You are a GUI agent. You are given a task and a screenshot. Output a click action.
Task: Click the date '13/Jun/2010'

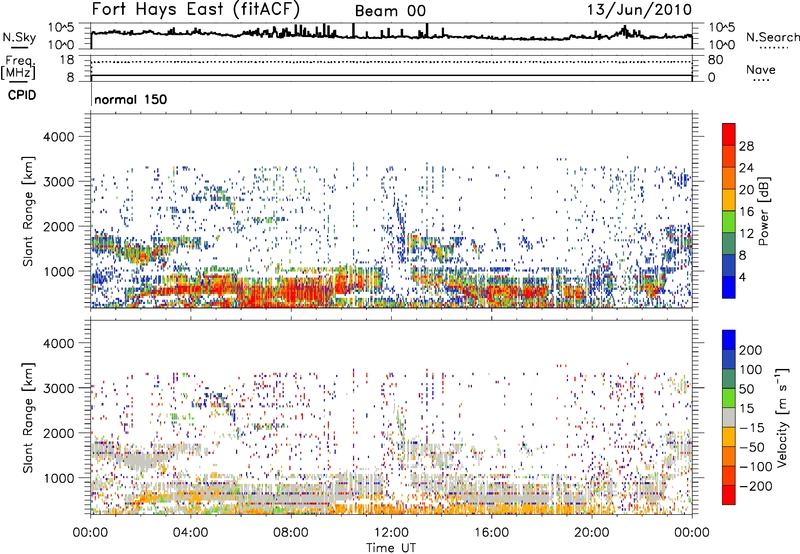point(639,10)
